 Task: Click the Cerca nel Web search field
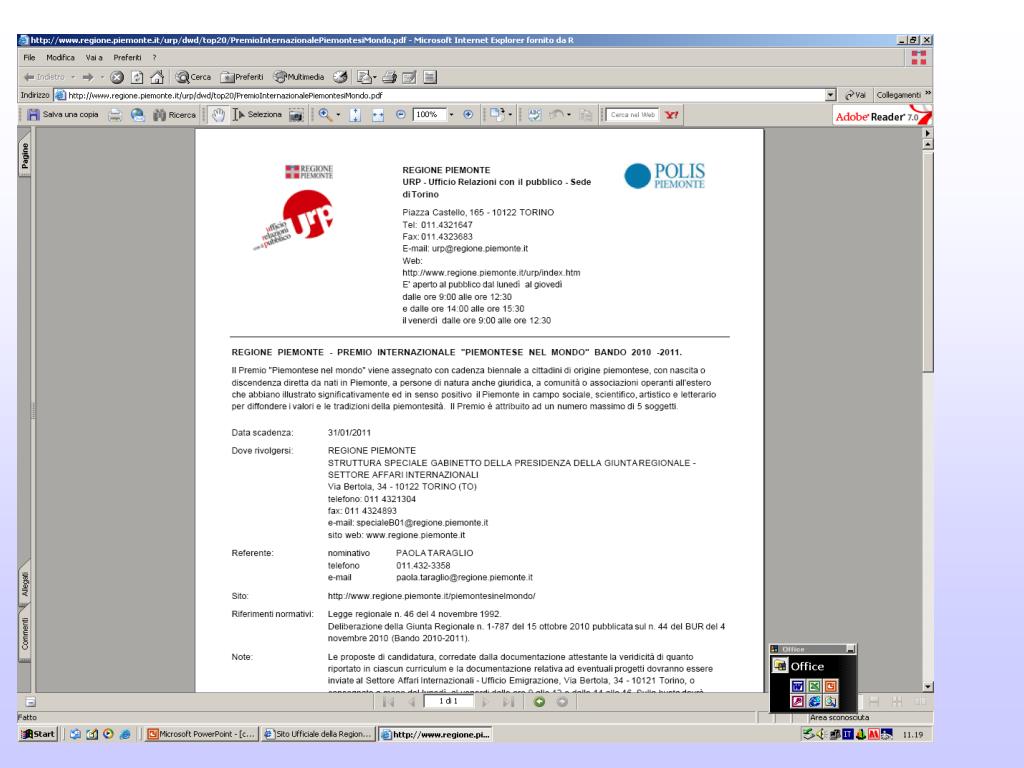[632, 115]
